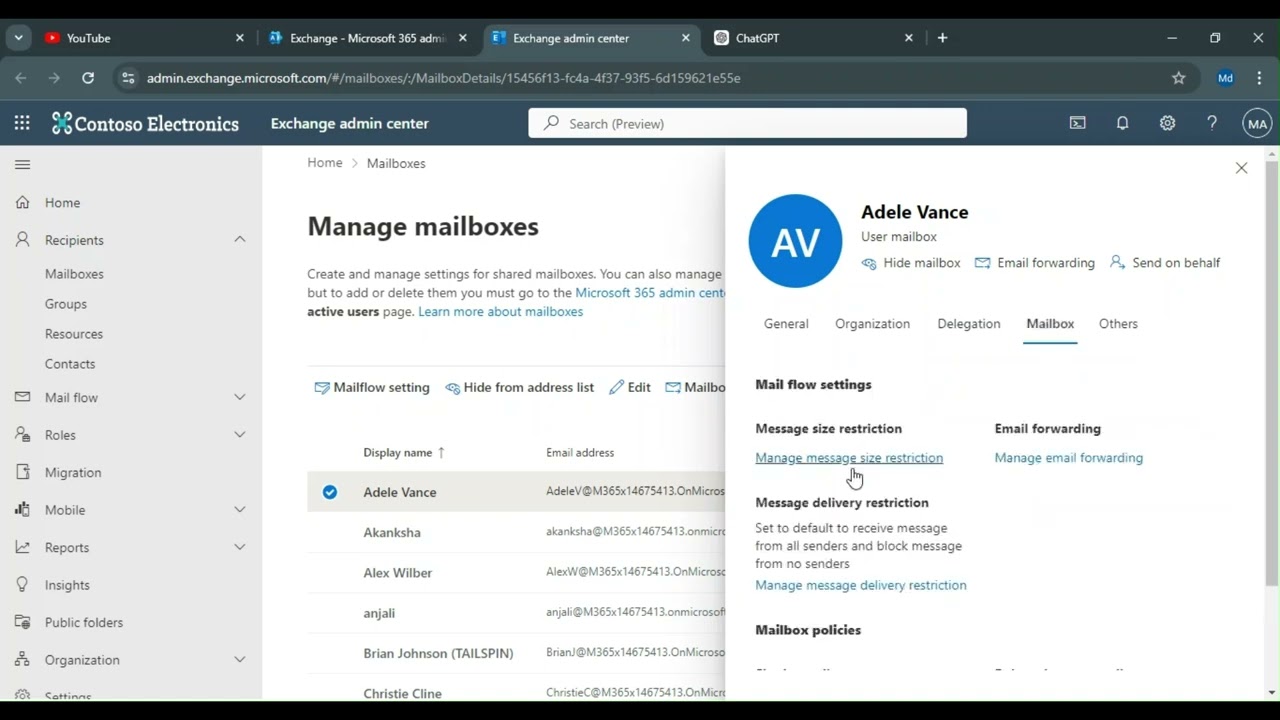The image size is (1280, 720).
Task: Deselect the Adele Vance row checkbox
Action: pyautogui.click(x=330, y=492)
